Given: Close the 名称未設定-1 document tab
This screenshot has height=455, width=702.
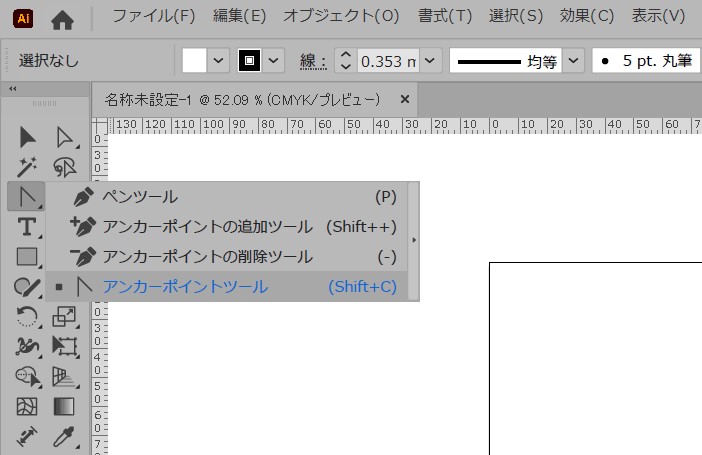Looking at the screenshot, I should click(x=405, y=99).
